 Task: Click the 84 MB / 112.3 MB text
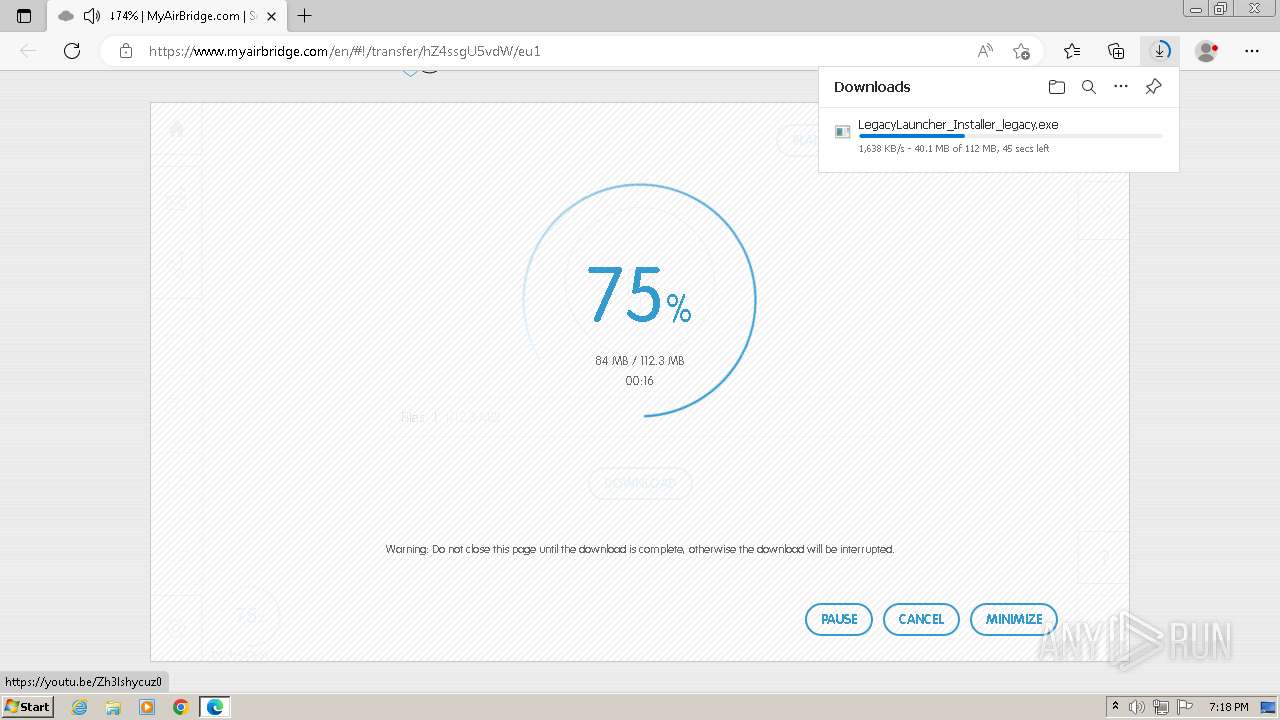pos(640,361)
